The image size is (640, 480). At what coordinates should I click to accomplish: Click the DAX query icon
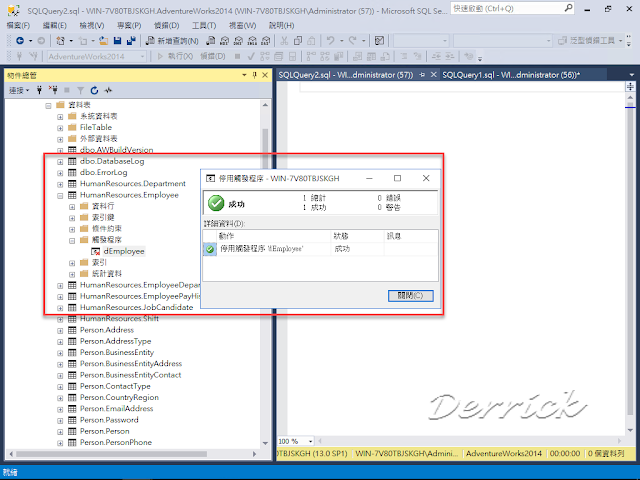coord(266,40)
